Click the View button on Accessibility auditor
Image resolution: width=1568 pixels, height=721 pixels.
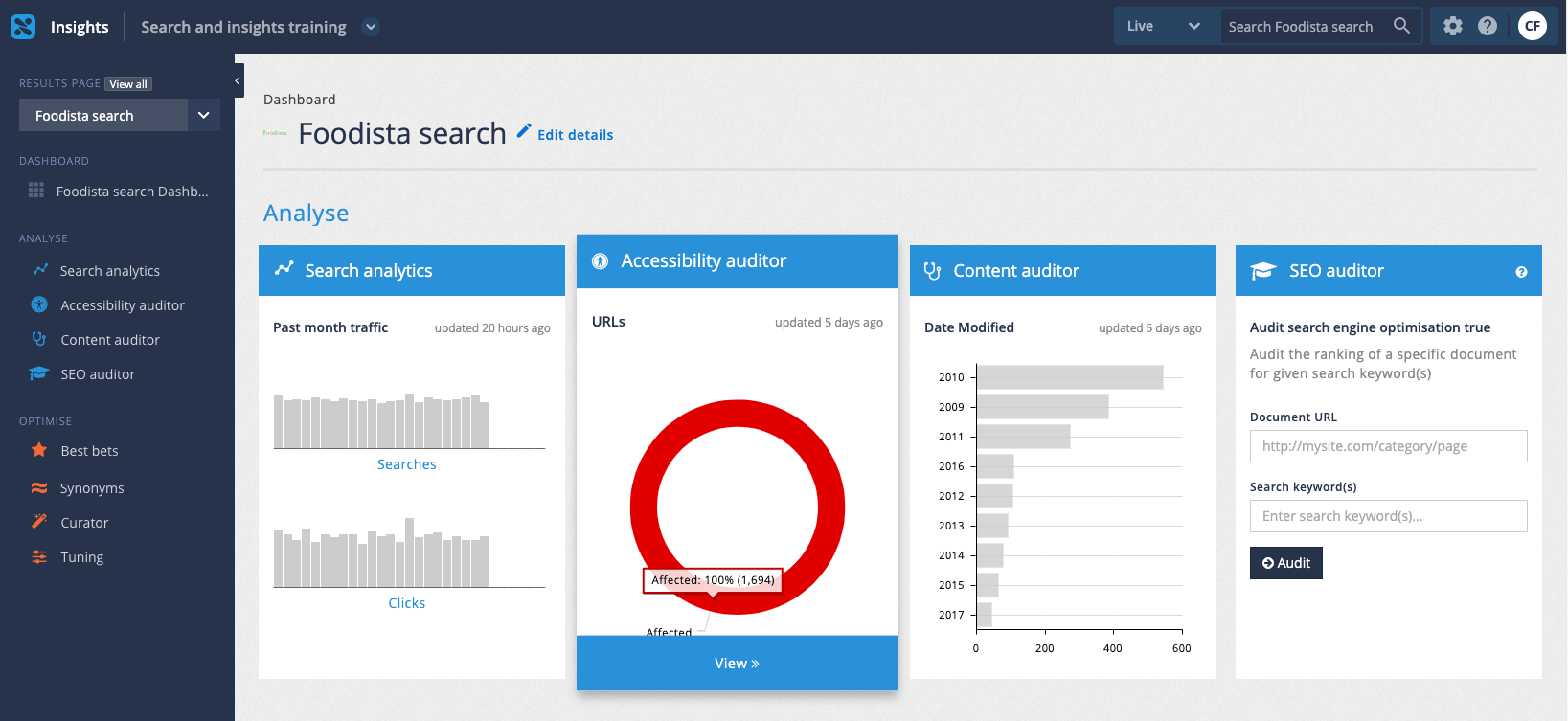point(738,663)
